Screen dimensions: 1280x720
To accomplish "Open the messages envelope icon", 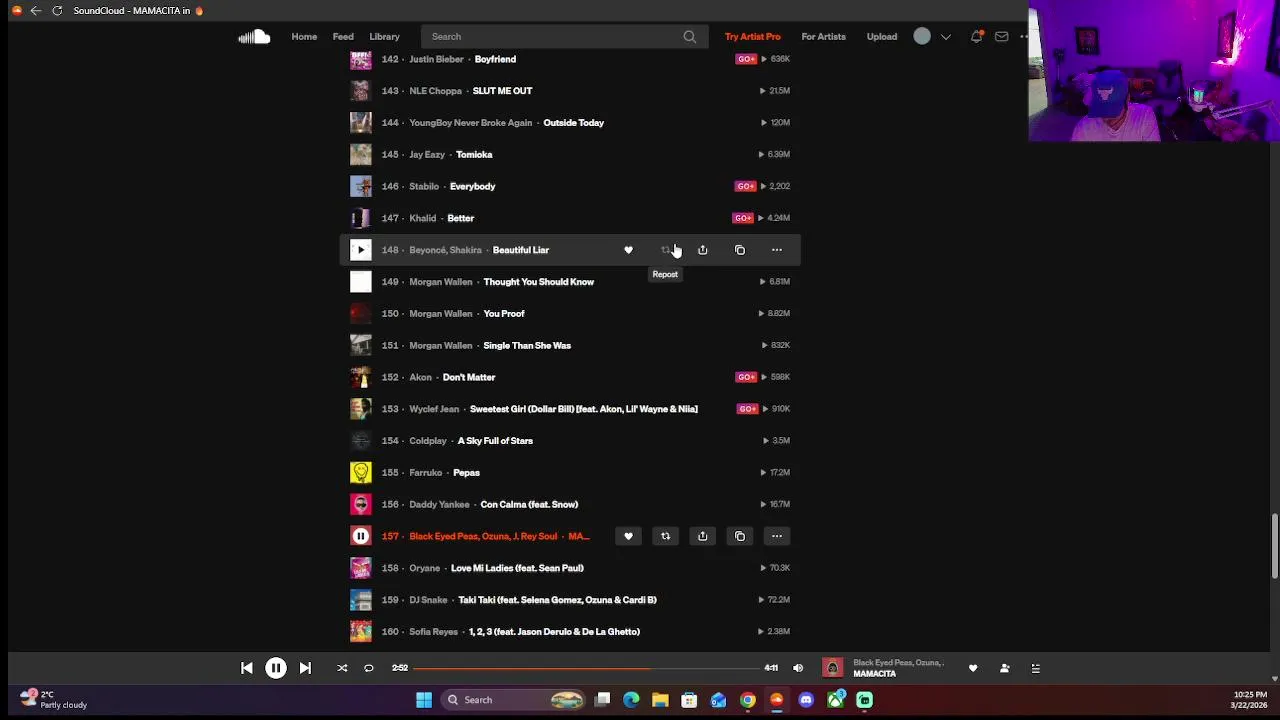I will coord(1001,37).
